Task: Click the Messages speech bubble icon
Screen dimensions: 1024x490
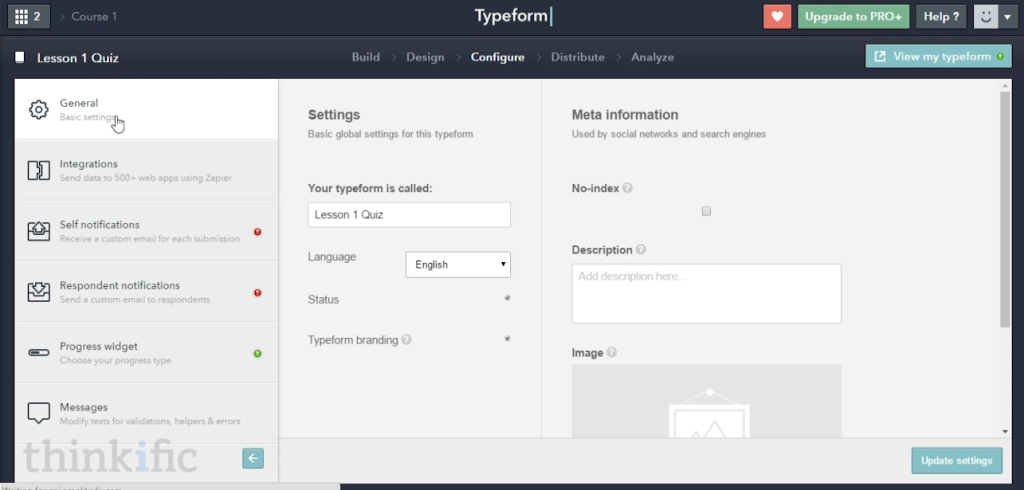Action: click(x=39, y=413)
